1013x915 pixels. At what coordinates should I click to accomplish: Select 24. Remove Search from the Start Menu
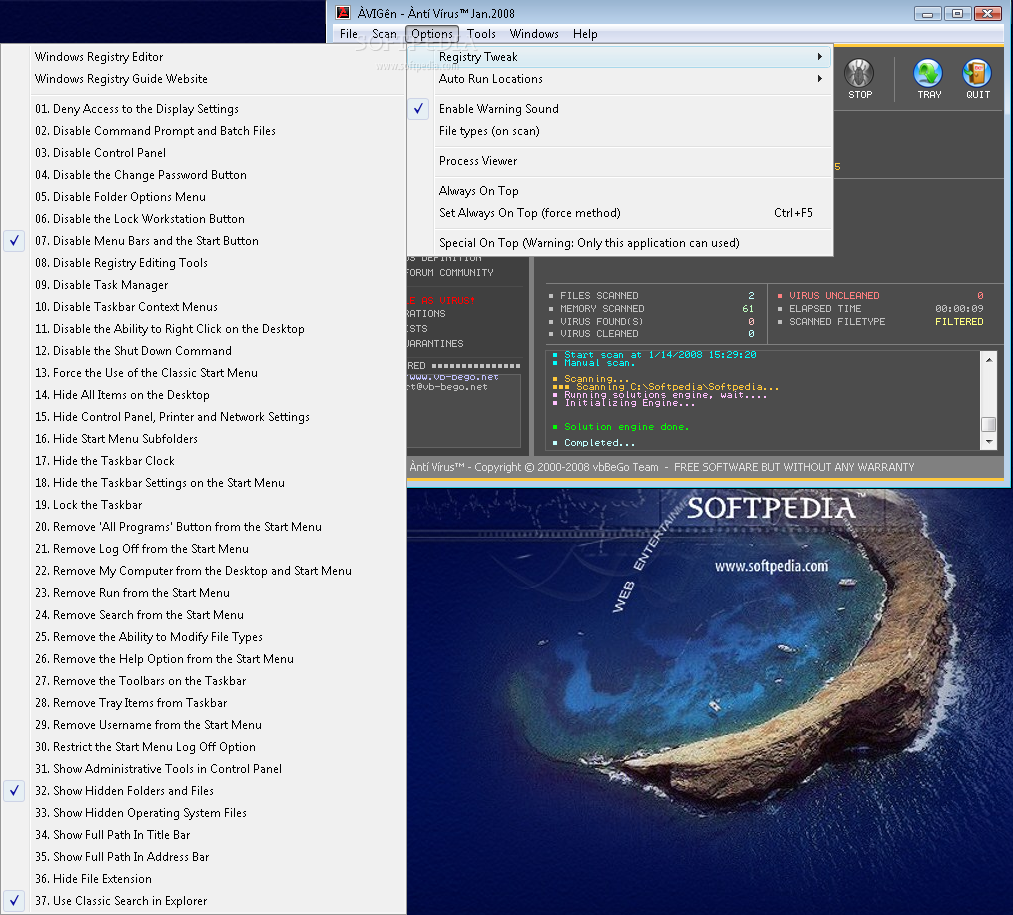coord(204,614)
